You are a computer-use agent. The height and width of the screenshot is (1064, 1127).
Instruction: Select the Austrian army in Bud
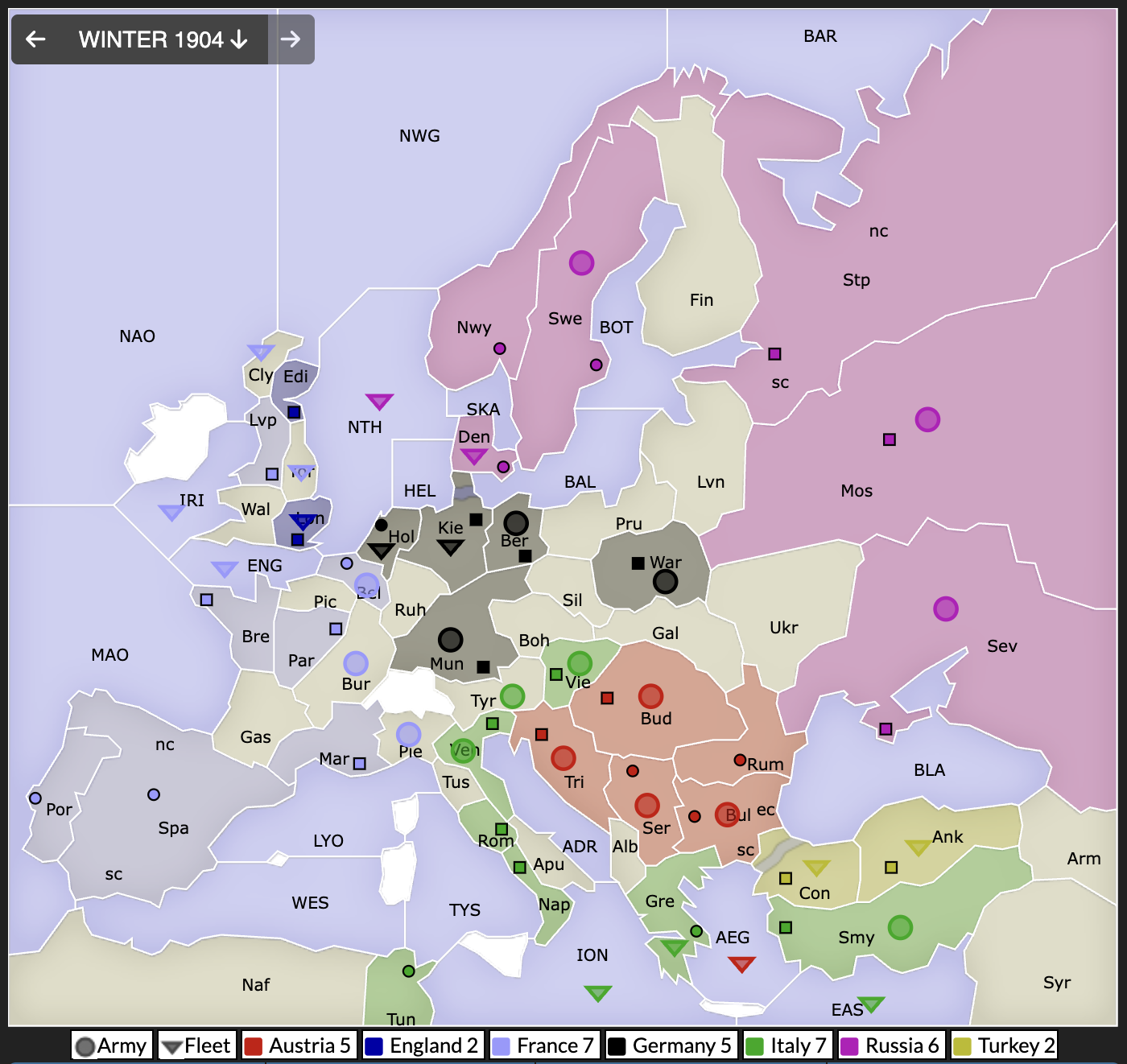point(650,696)
